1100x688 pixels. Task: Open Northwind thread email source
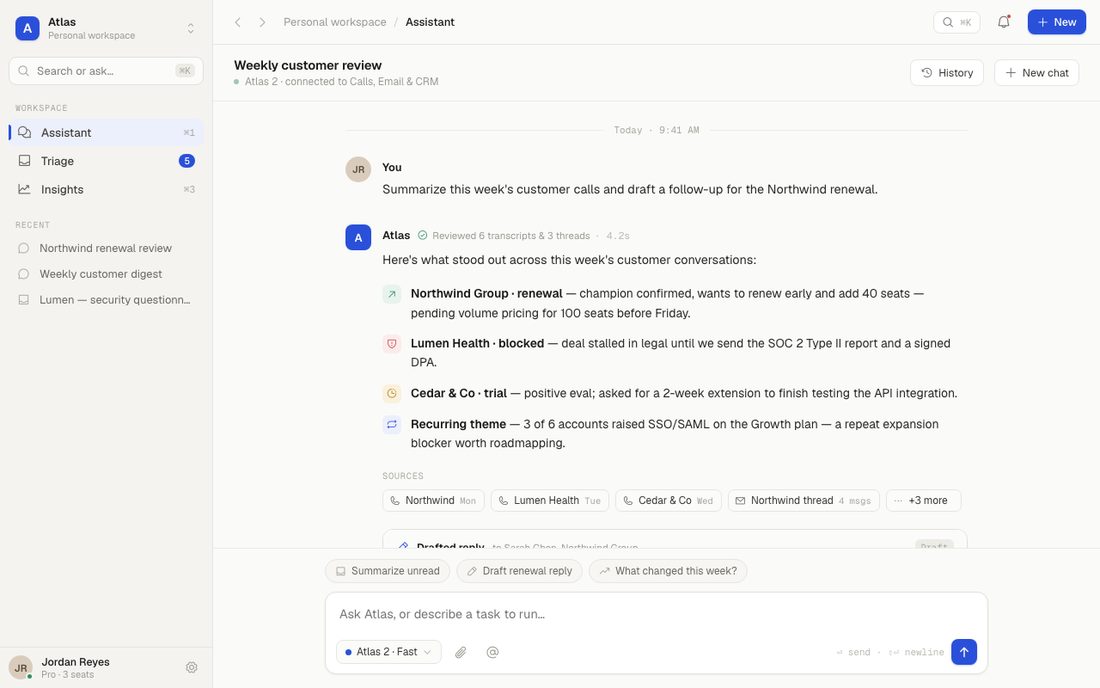[804, 501]
